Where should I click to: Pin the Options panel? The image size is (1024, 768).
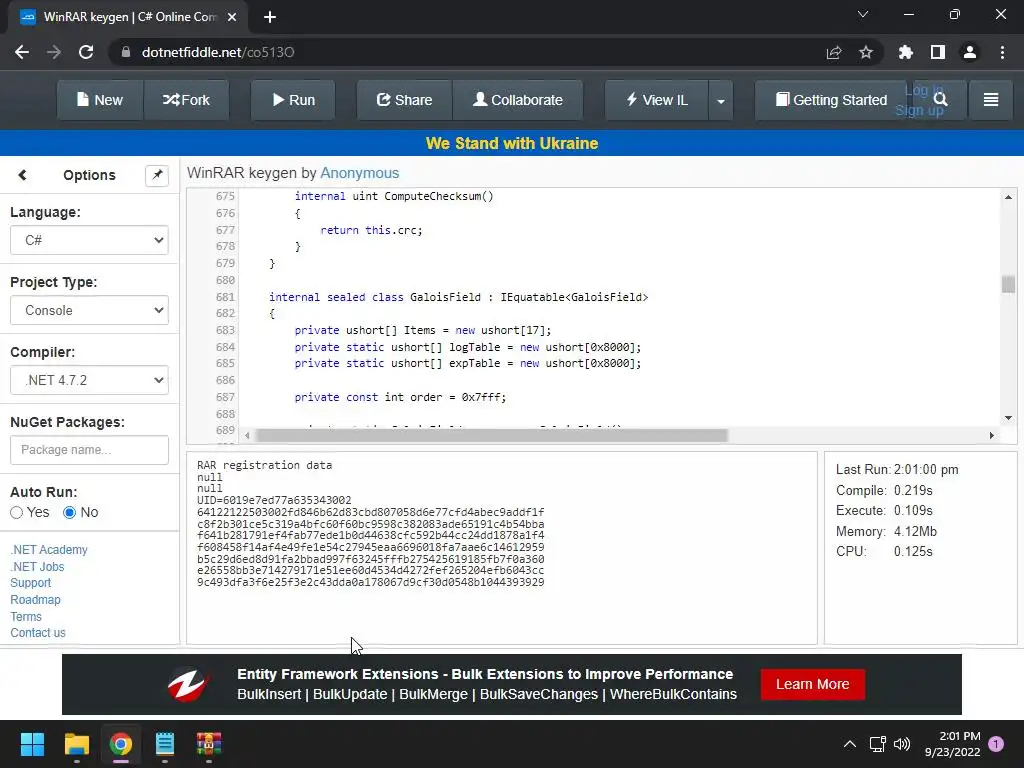157,175
